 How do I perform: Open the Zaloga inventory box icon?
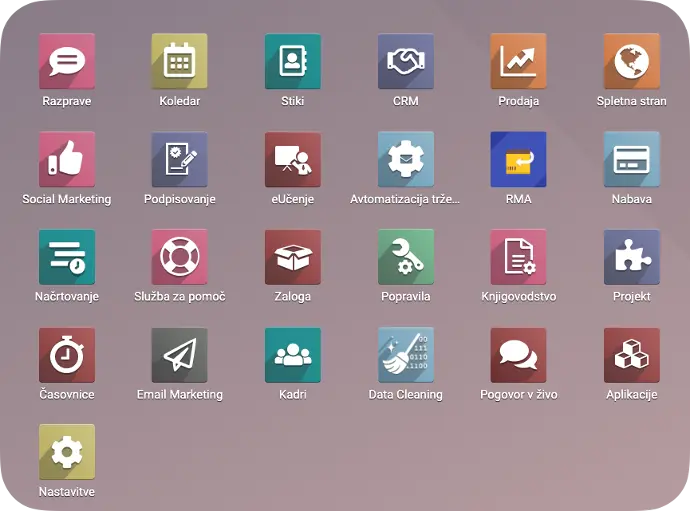tap(293, 257)
